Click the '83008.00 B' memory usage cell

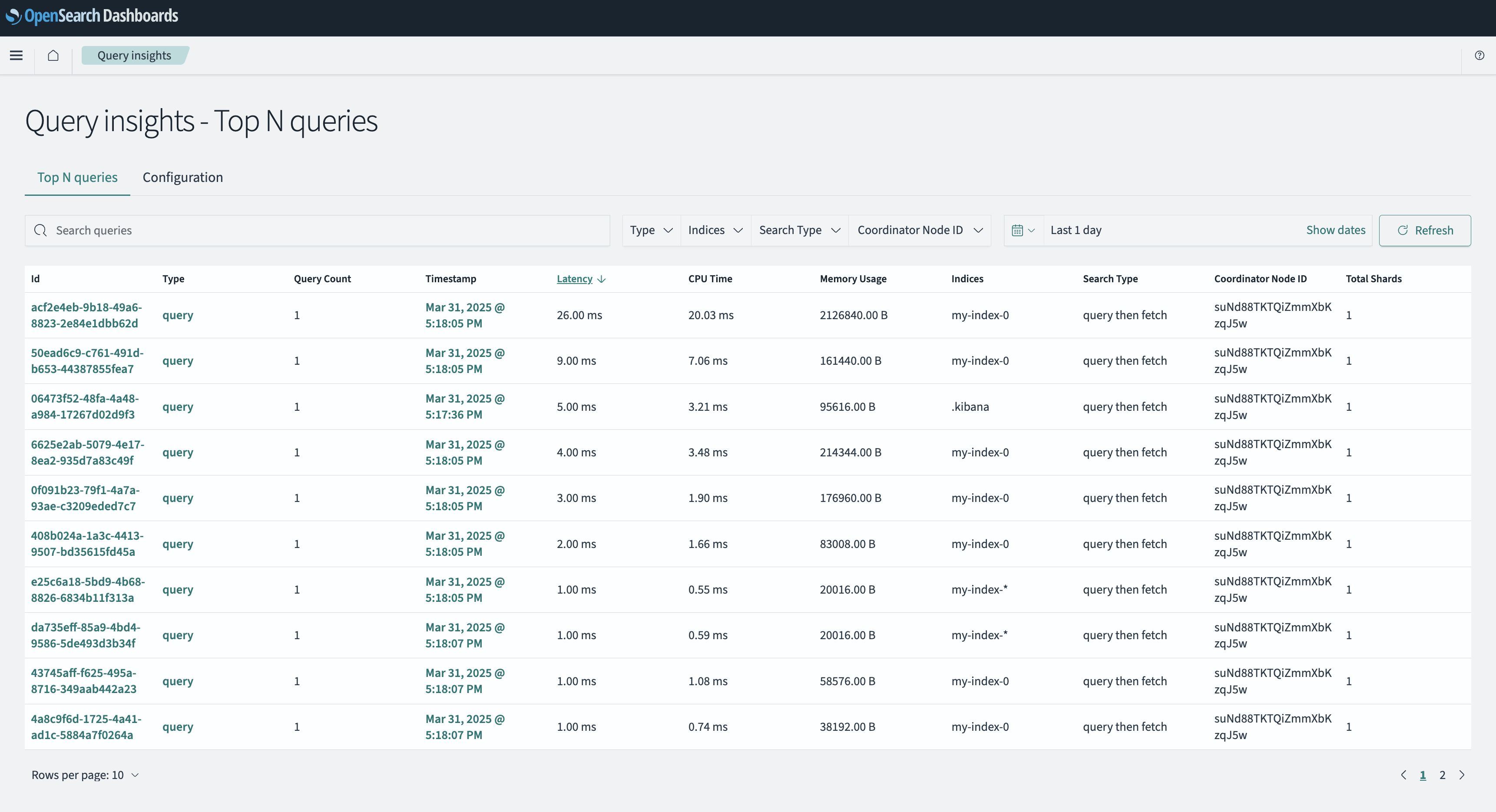847,544
